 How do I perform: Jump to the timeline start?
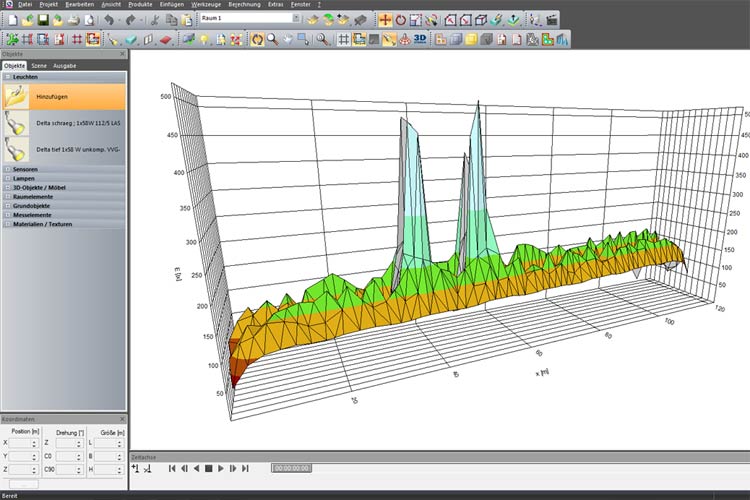pyautogui.click(x=172, y=468)
